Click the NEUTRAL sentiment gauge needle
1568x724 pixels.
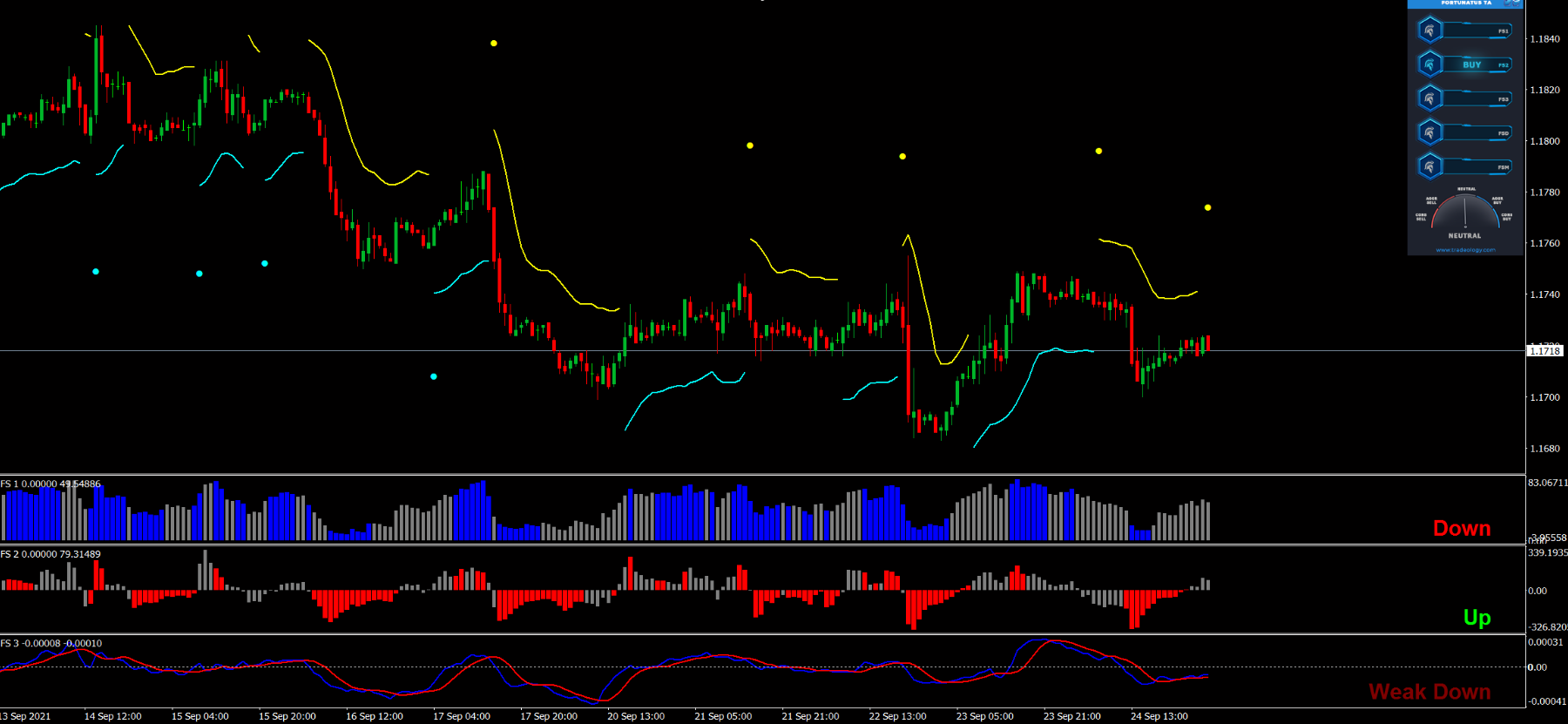click(x=1465, y=212)
